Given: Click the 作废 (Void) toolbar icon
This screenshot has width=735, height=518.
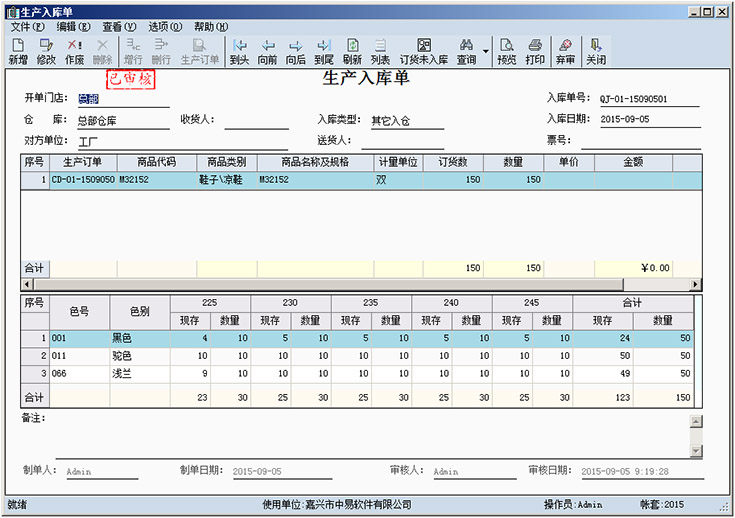Looking at the screenshot, I should pyautogui.click(x=75, y=52).
